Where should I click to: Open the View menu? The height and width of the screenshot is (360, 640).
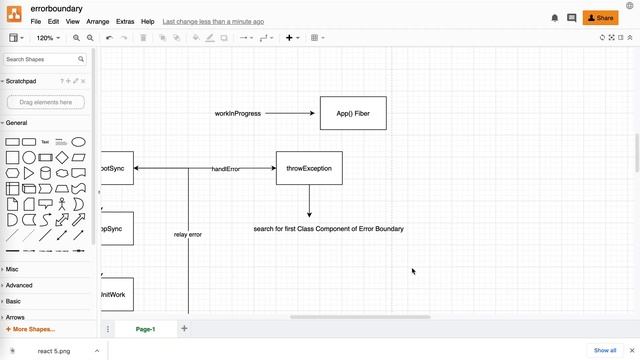pyautogui.click(x=73, y=22)
